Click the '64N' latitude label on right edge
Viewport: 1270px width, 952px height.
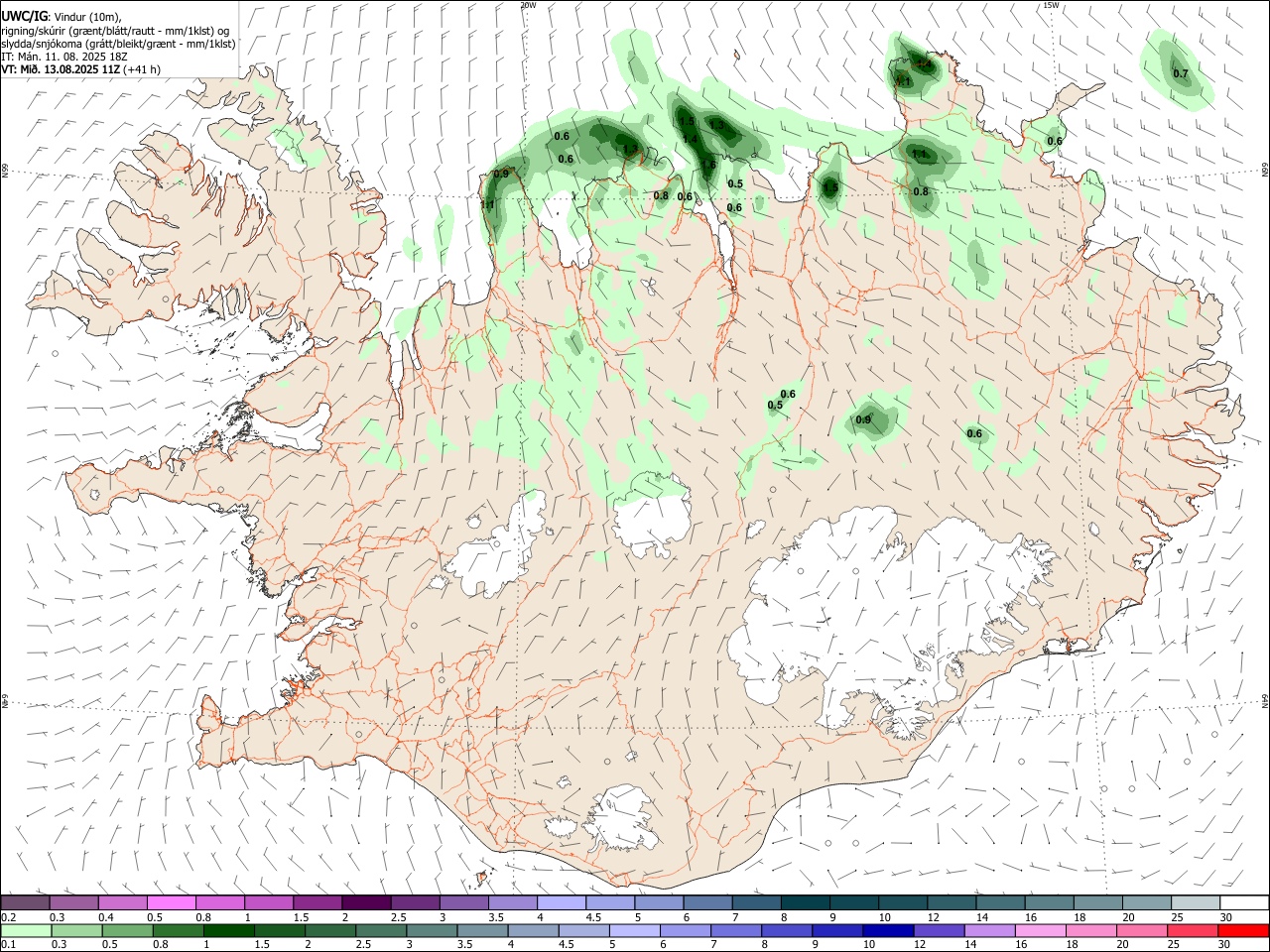pyautogui.click(x=1265, y=700)
